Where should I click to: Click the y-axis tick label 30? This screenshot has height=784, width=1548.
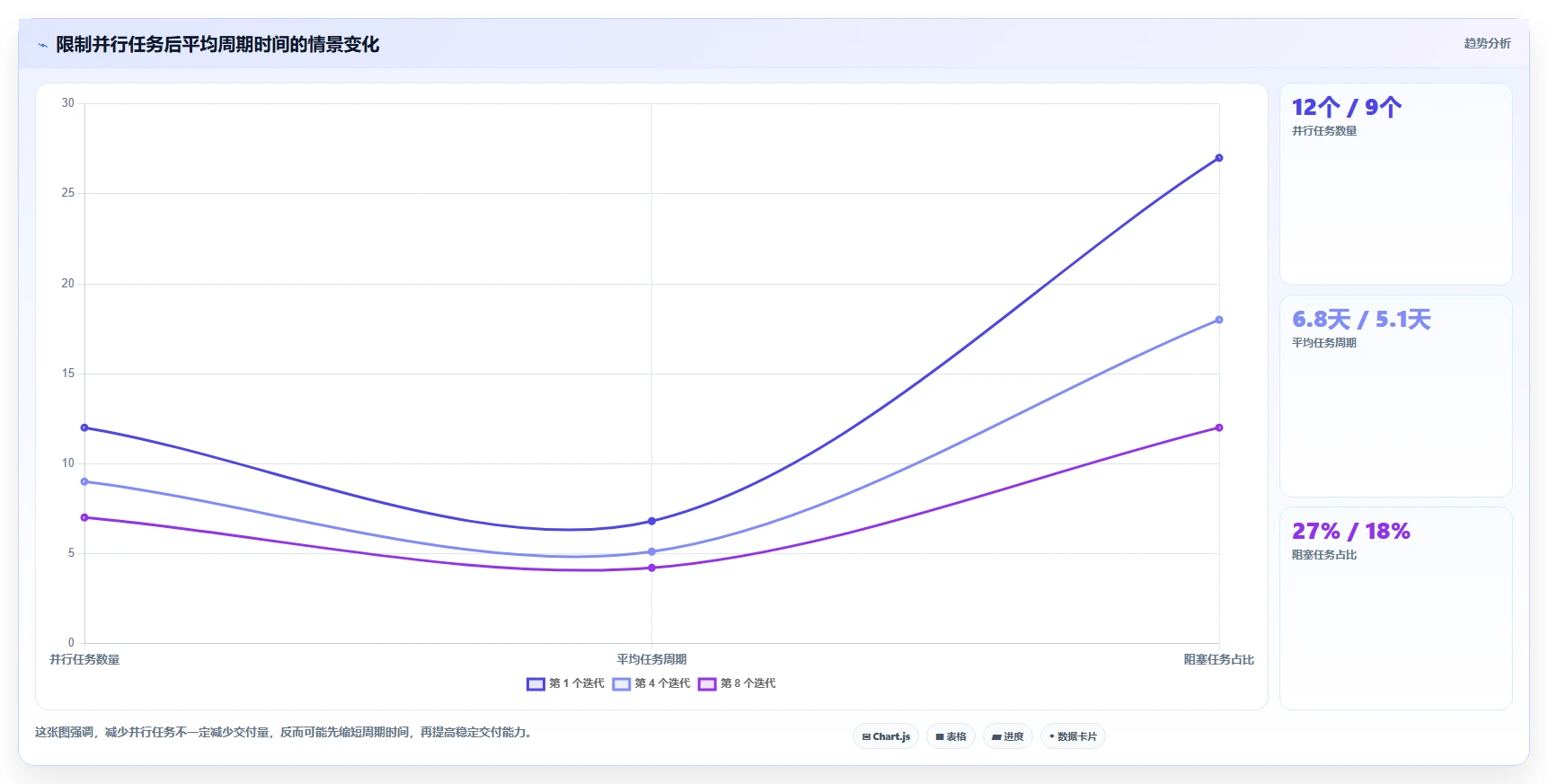click(x=68, y=103)
